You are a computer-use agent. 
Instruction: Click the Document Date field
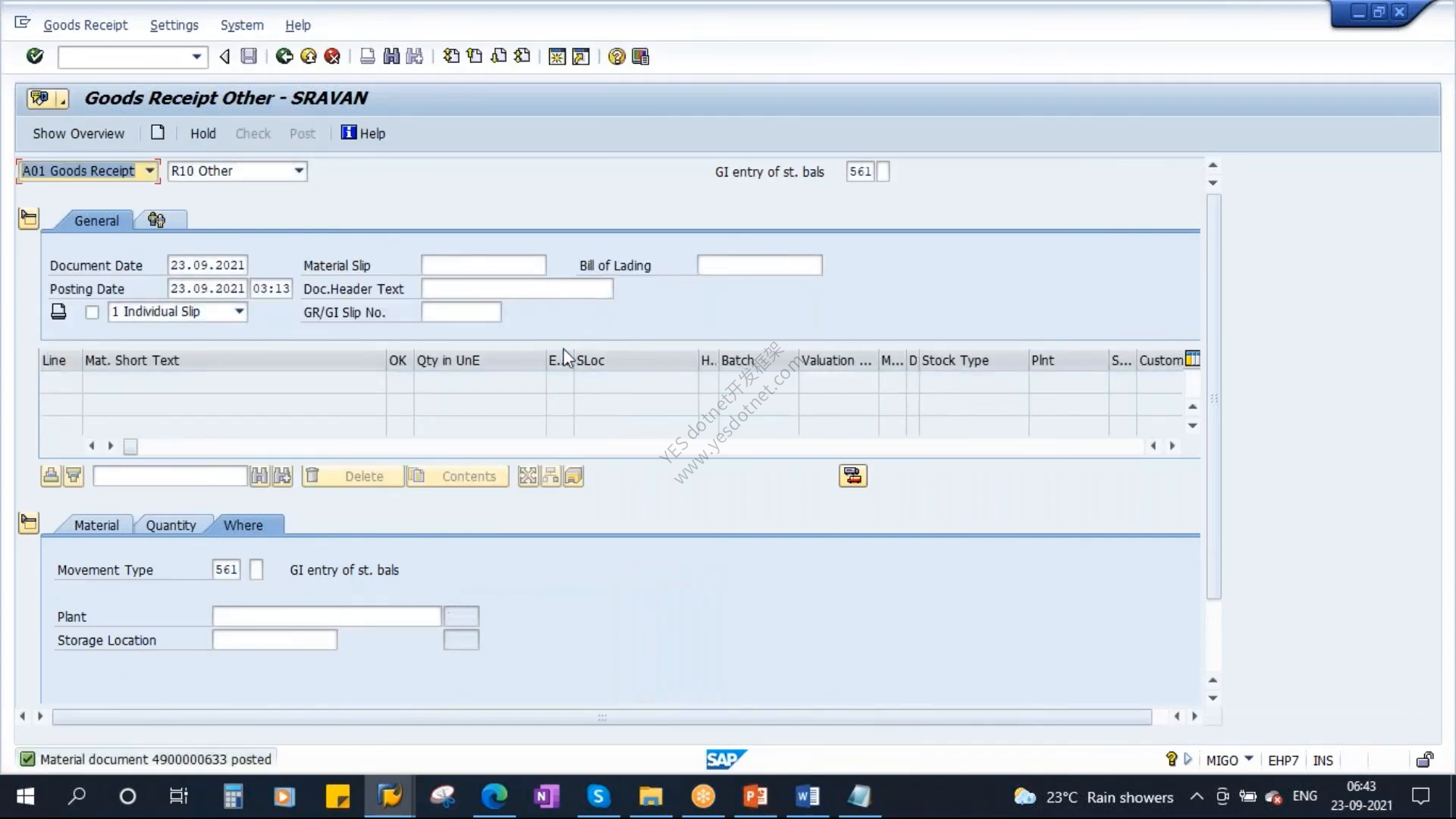pyautogui.click(x=207, y=265)
